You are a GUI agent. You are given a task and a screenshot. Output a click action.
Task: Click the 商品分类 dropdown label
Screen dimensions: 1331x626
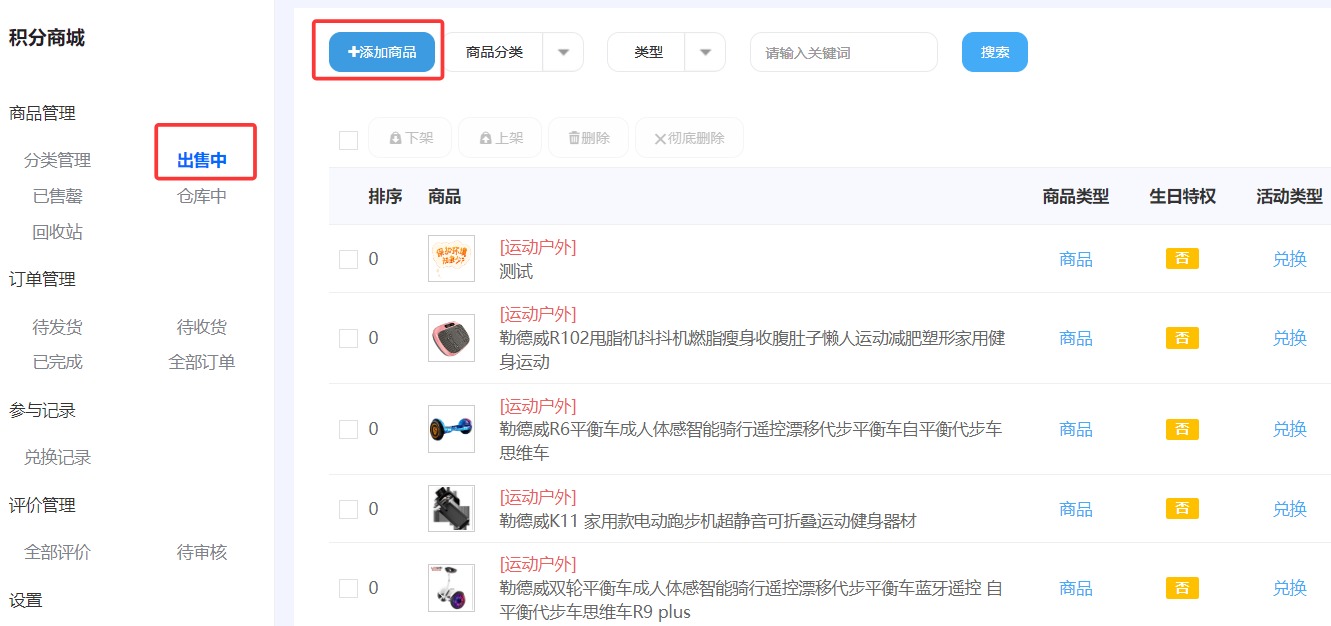pyautogui.click(x=495, y=53)
